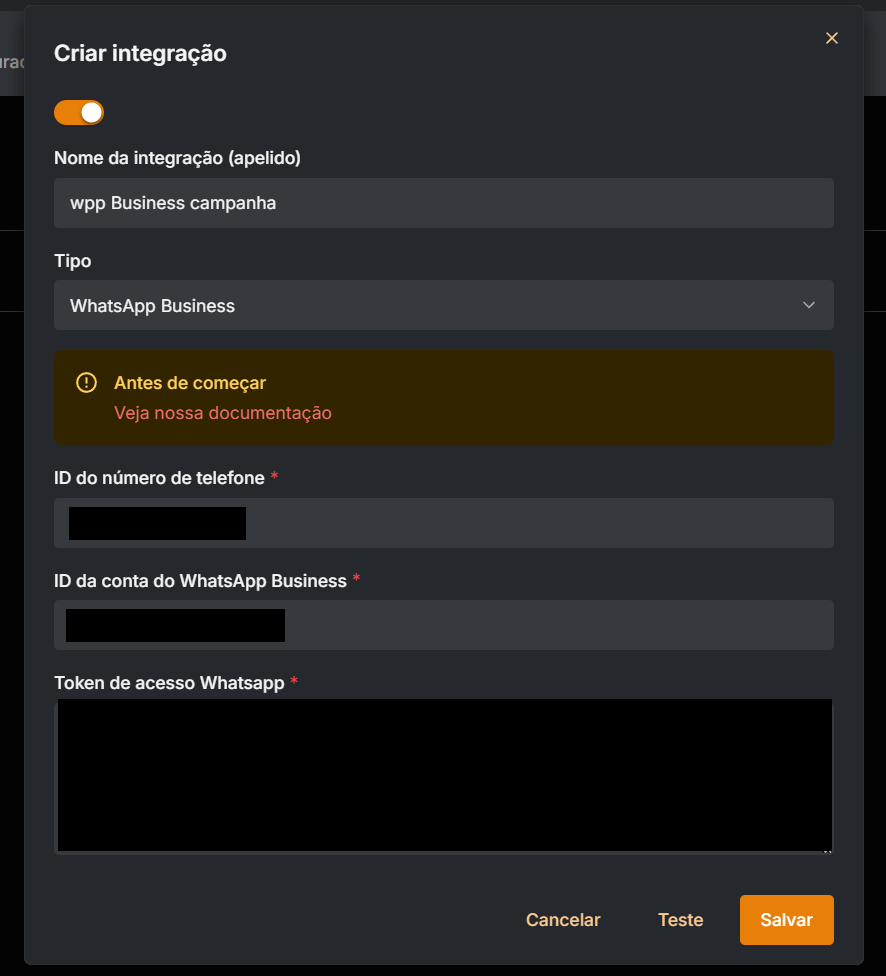Screen dimensions: 886x976
Task: Focus the ID da conta WhatsApp Business field
Action: pos(444,625)
